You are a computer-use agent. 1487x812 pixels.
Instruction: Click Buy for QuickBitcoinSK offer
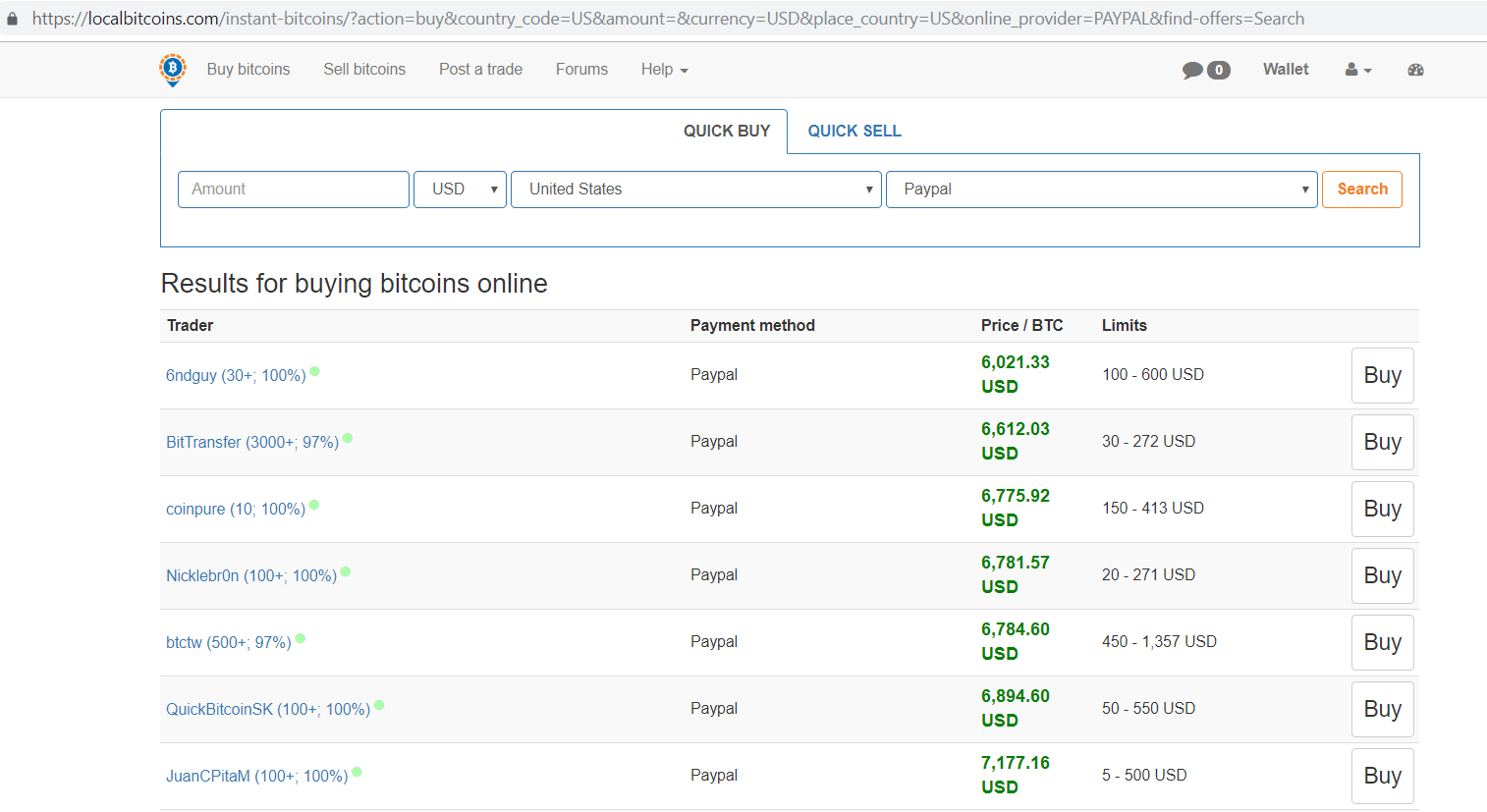tap(1382, 709)
